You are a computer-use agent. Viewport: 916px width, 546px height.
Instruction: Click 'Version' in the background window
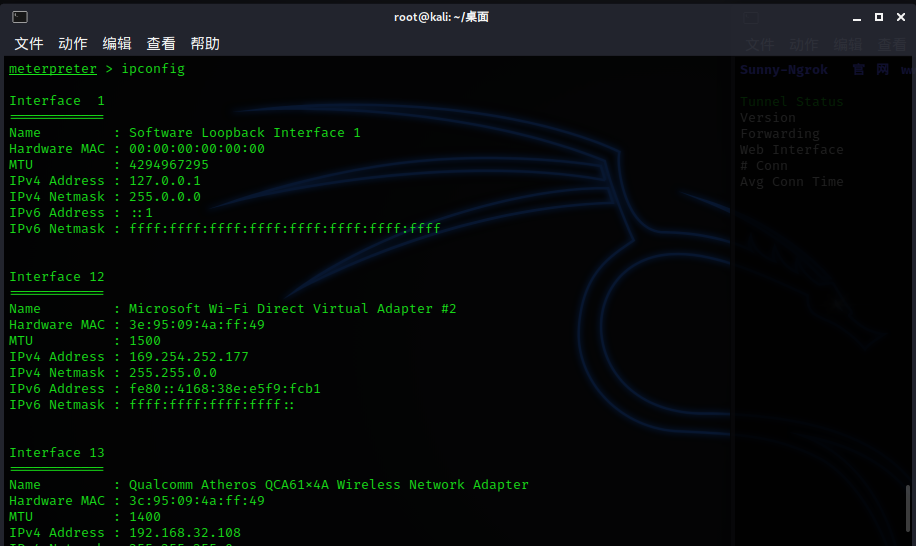click(x=768, y=118)
